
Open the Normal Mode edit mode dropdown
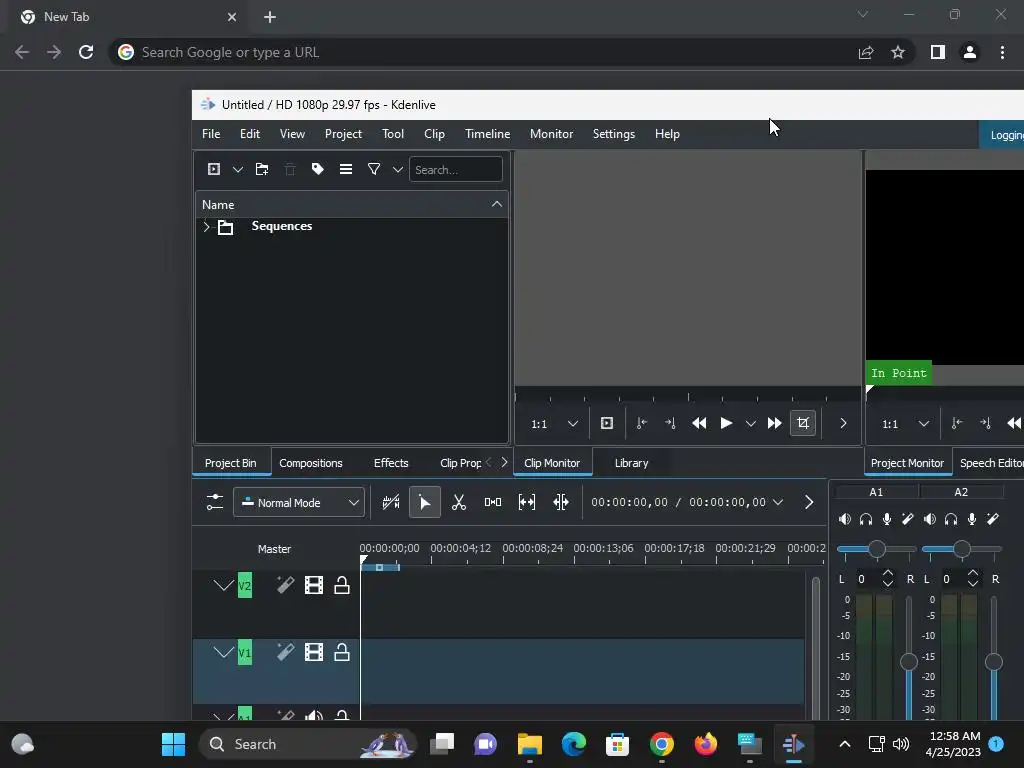coord(299,503)
